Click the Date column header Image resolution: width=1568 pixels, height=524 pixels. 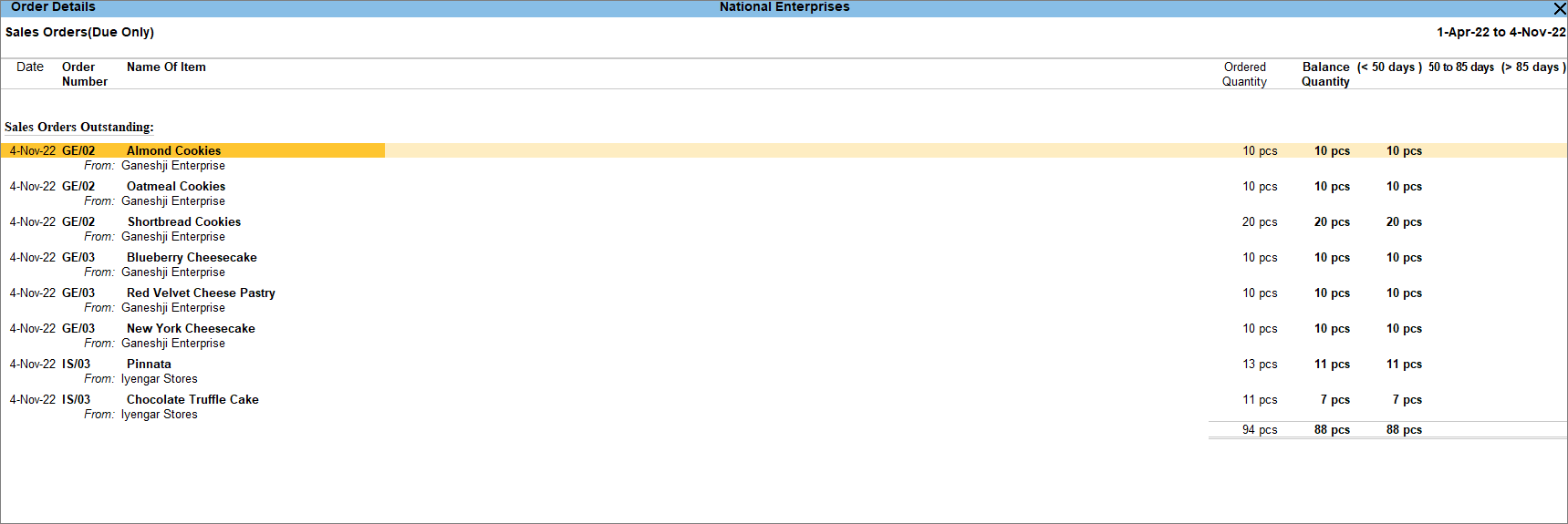[30, 67]
